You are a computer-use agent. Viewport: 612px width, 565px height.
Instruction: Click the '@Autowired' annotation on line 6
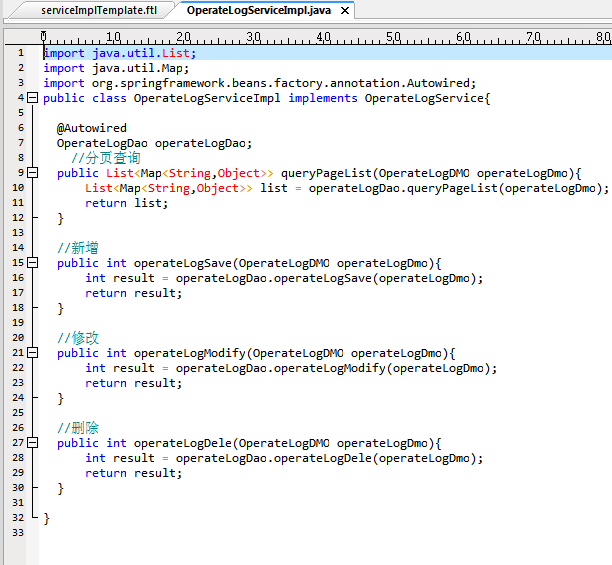pyautogui.click(x=92, y=128)
